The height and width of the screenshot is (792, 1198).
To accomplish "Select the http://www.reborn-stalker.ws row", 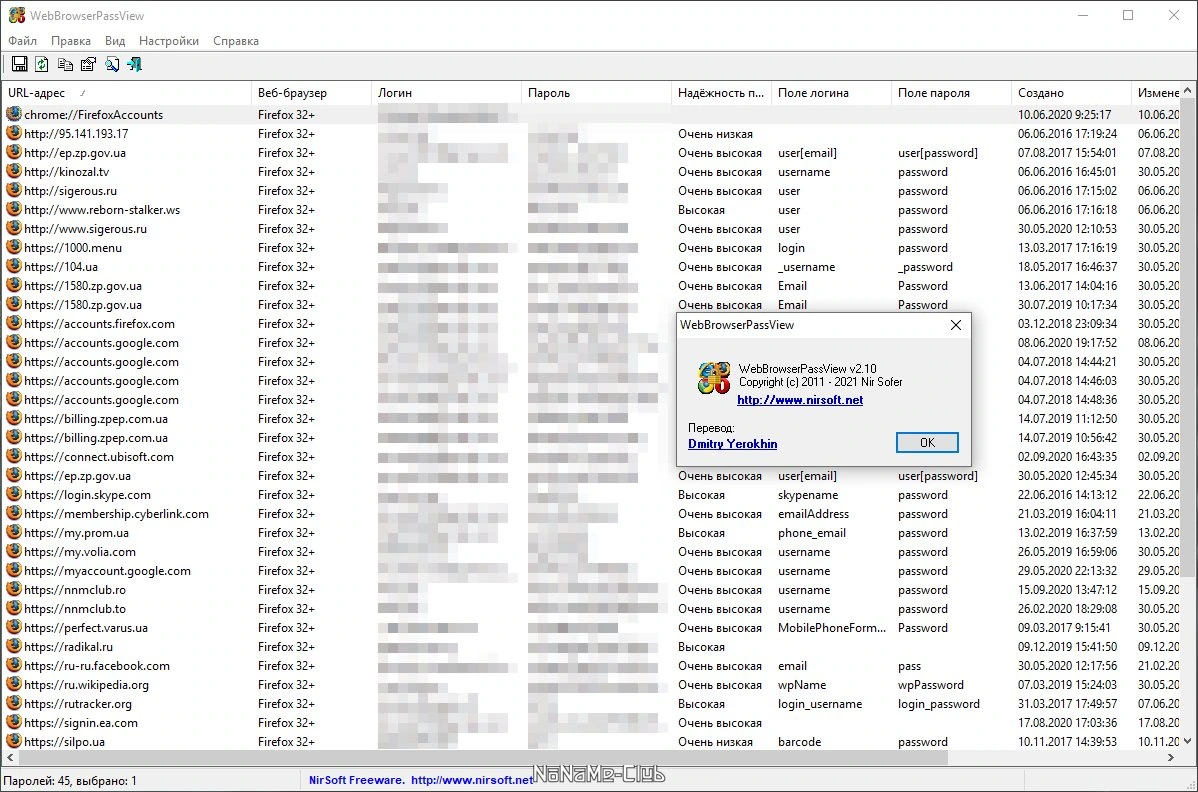I will coord(590,209).
